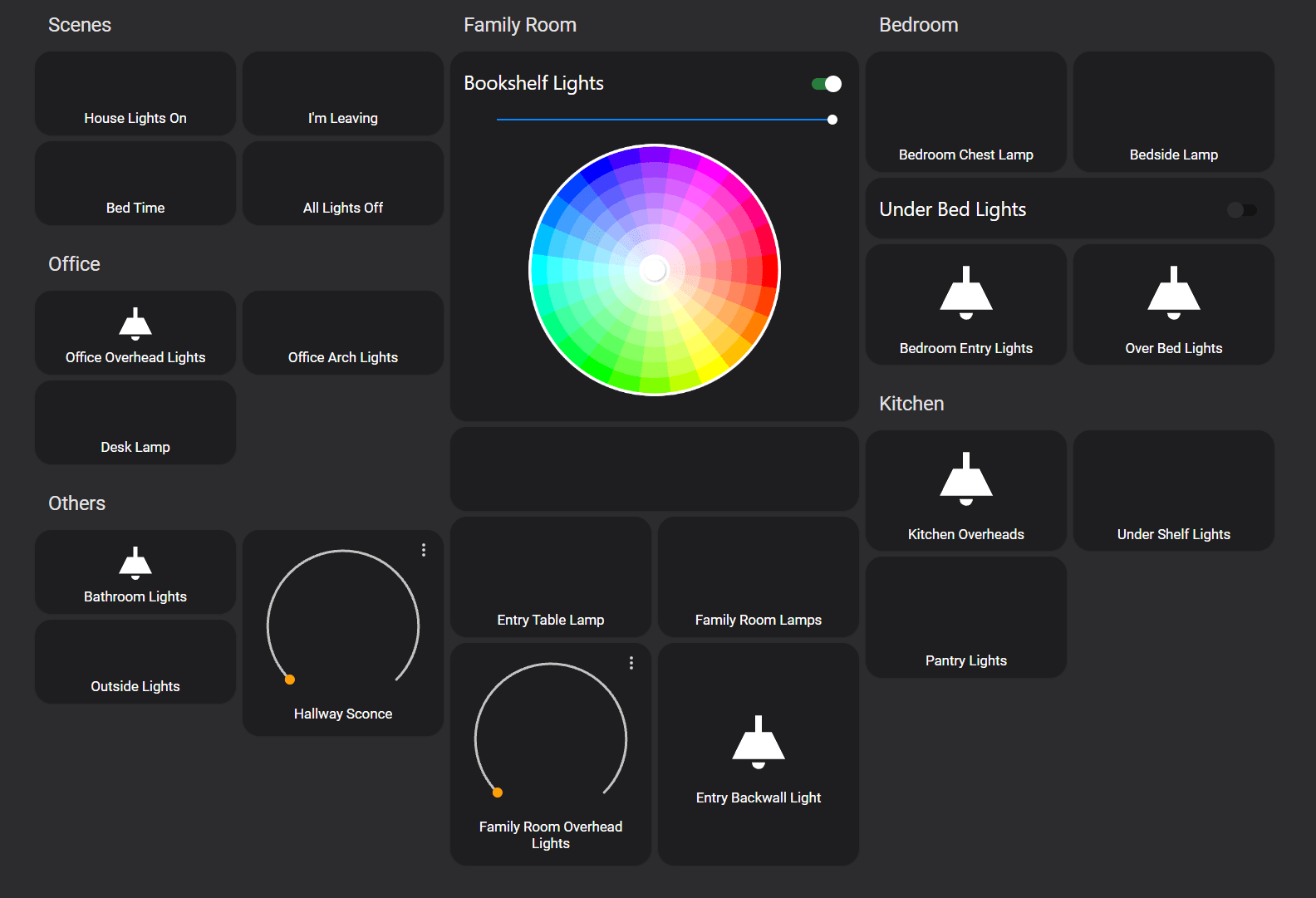Click the Bedroom Entry Lights lamp icon
The image size is (1316, 898).
[966, 293]
